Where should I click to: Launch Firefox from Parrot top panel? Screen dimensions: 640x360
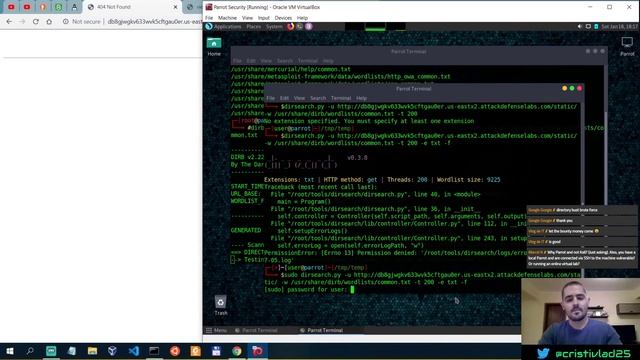(x=291, y=27)
